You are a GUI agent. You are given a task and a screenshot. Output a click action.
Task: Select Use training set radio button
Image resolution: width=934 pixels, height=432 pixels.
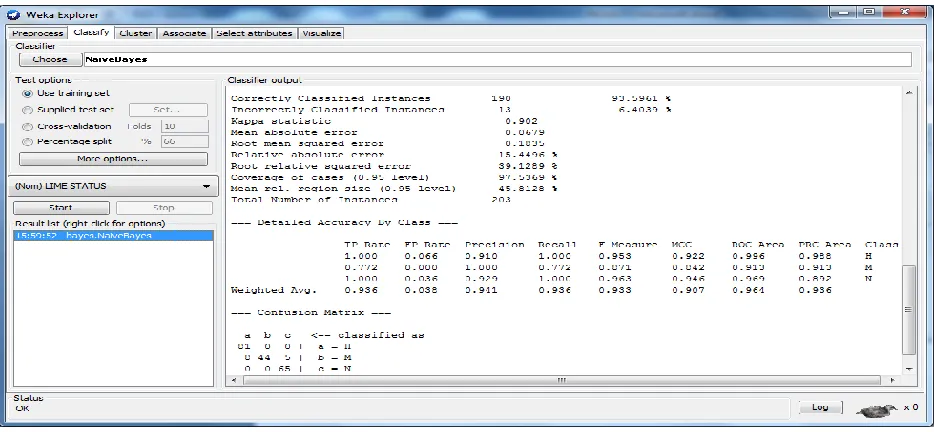pyautogui.click(x=27, y=94)
